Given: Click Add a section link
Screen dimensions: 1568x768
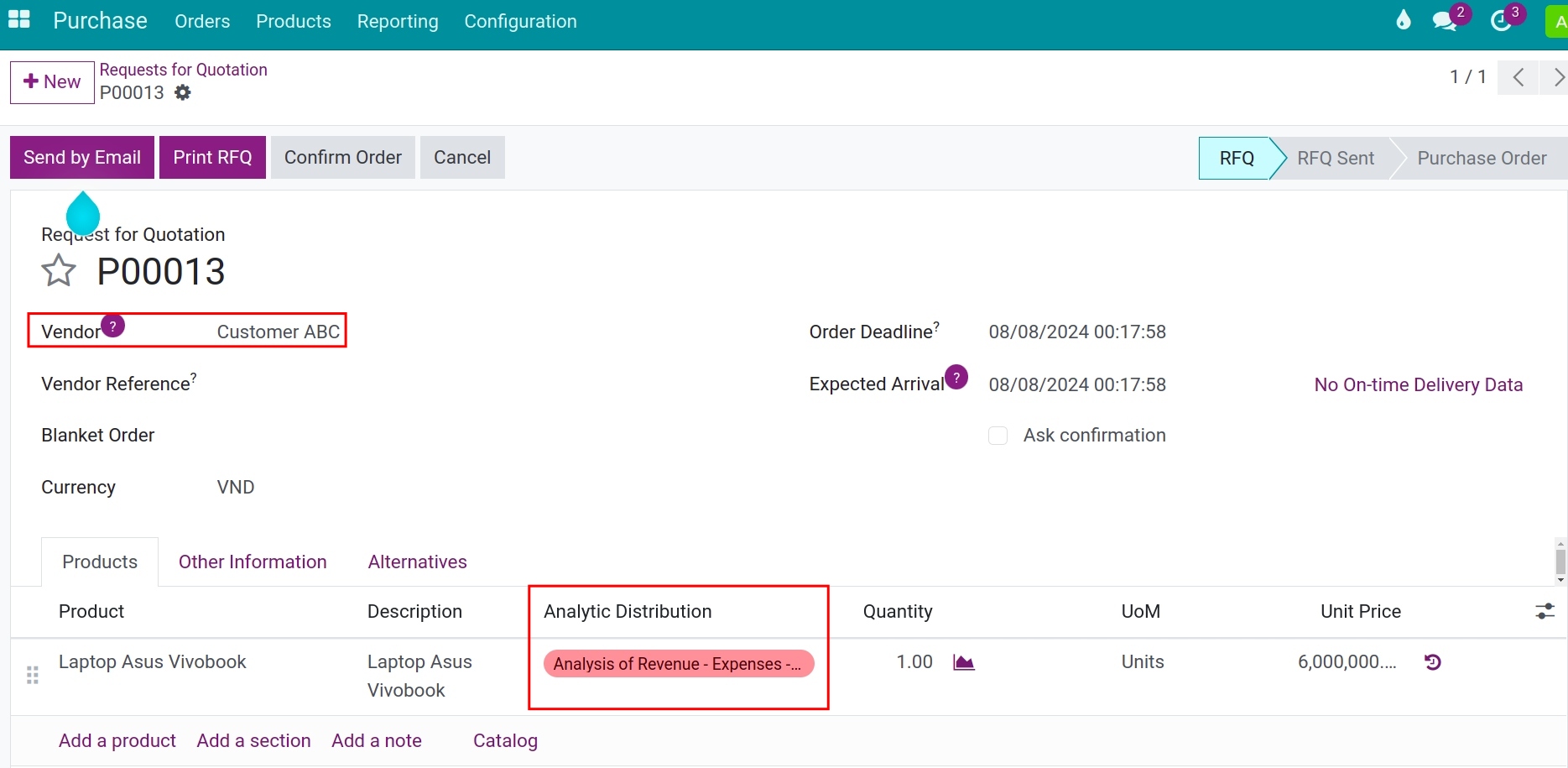Looking at the screenshot, I should click(253, 740).
